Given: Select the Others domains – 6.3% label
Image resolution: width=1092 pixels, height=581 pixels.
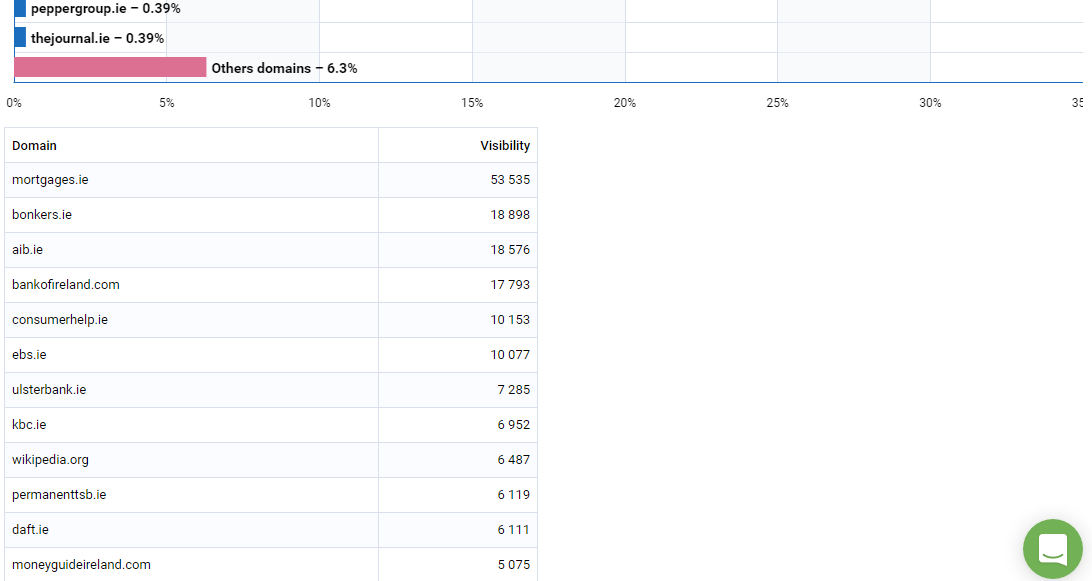Looking at the screenshot, I should pyautogui.click(x=284, y=68).
